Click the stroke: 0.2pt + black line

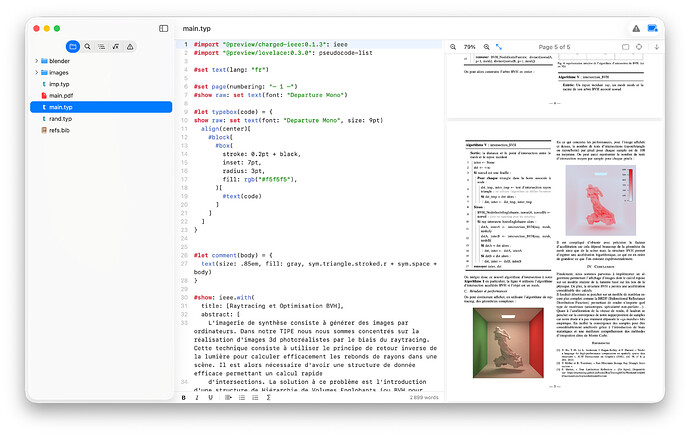[261, 154]
